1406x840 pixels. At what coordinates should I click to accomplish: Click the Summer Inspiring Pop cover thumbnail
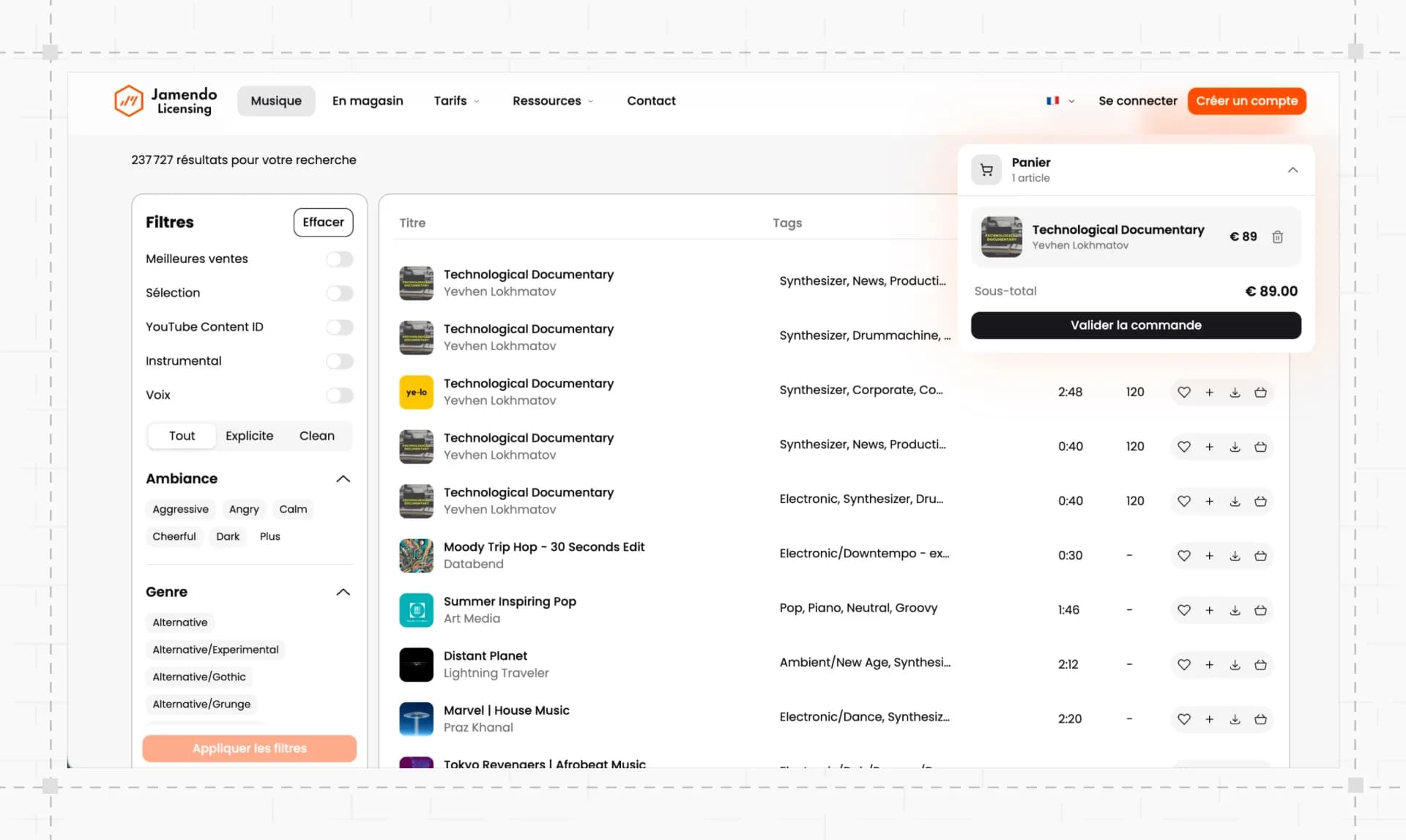[x=416, y=611]
